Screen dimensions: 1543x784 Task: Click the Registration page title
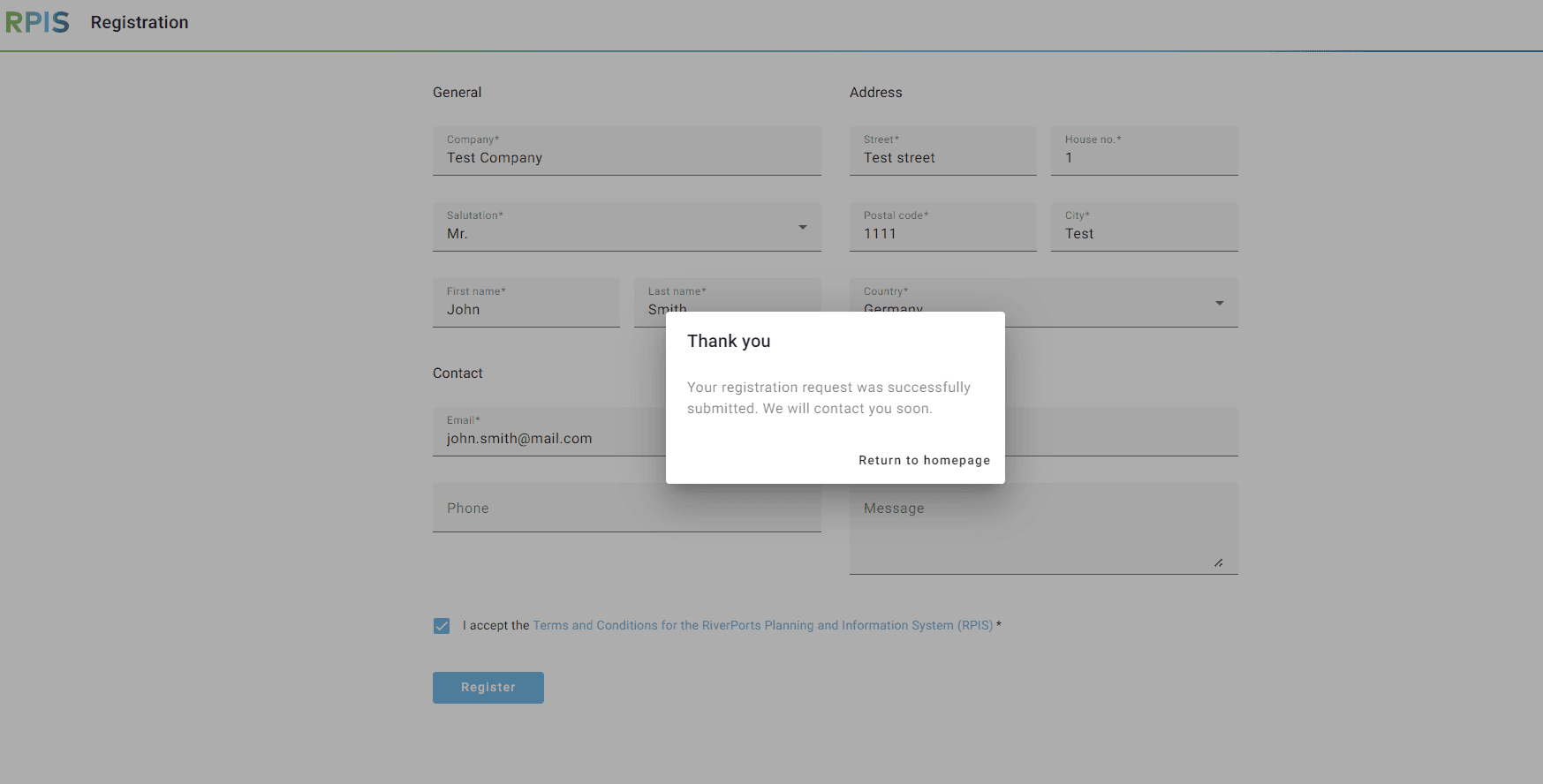[140, 22]
